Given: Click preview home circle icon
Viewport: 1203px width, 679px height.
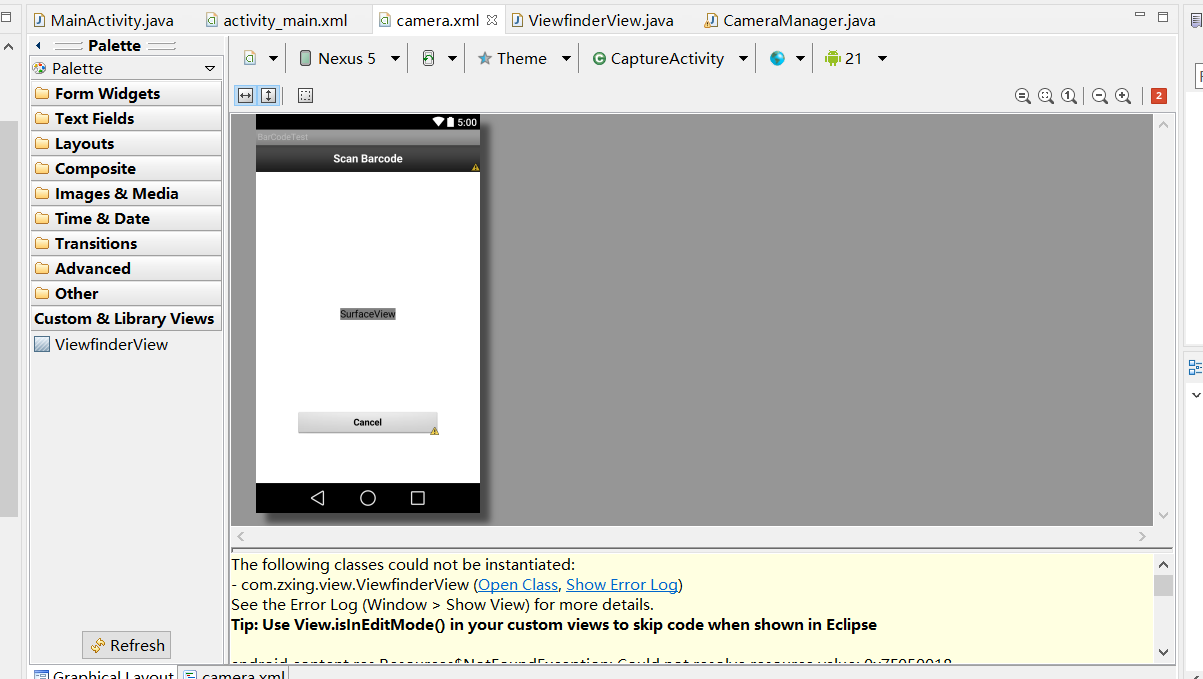Looking at the screenshot, I should click(x=368, y=498).
